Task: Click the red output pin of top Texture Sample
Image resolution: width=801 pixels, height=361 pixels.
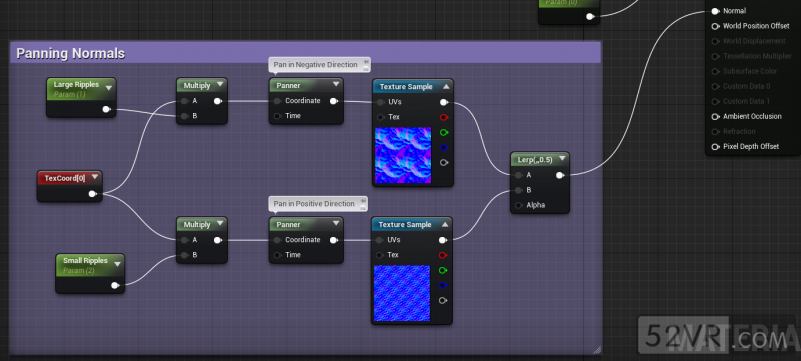Action: (443, 117)
